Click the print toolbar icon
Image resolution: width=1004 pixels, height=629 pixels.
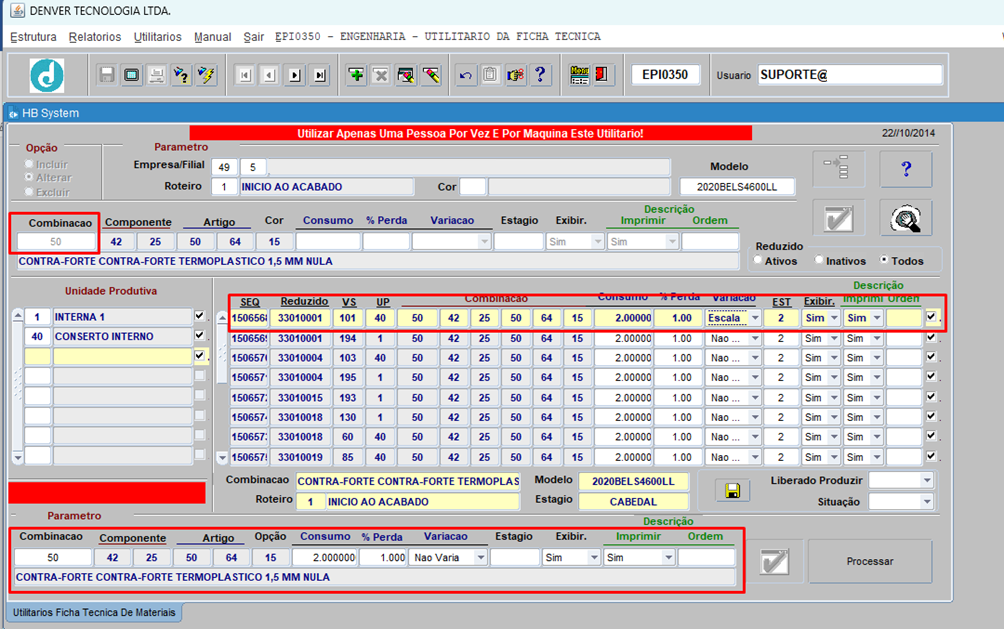click(156, 75)
